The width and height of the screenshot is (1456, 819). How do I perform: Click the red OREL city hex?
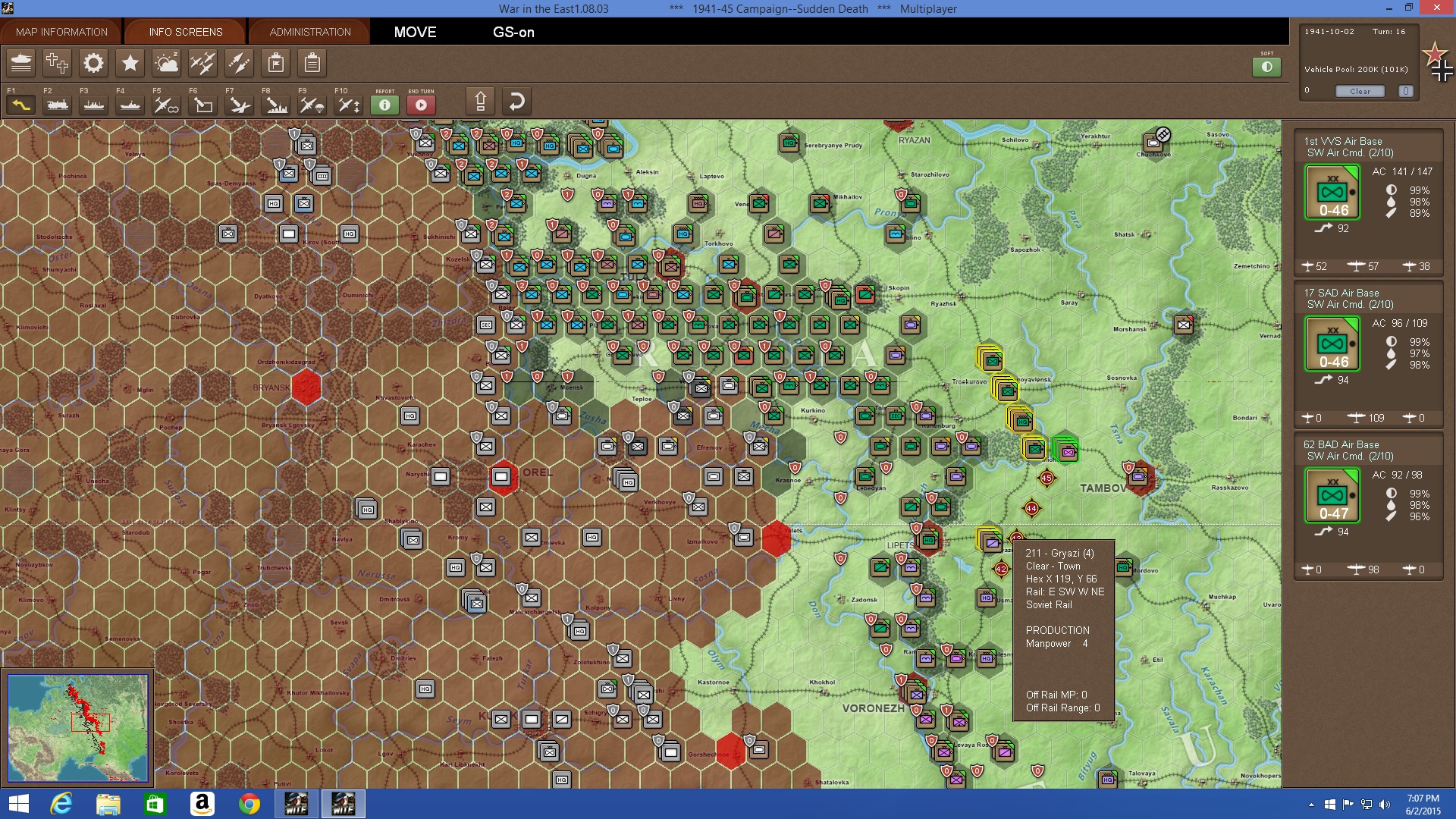[502, 477]
